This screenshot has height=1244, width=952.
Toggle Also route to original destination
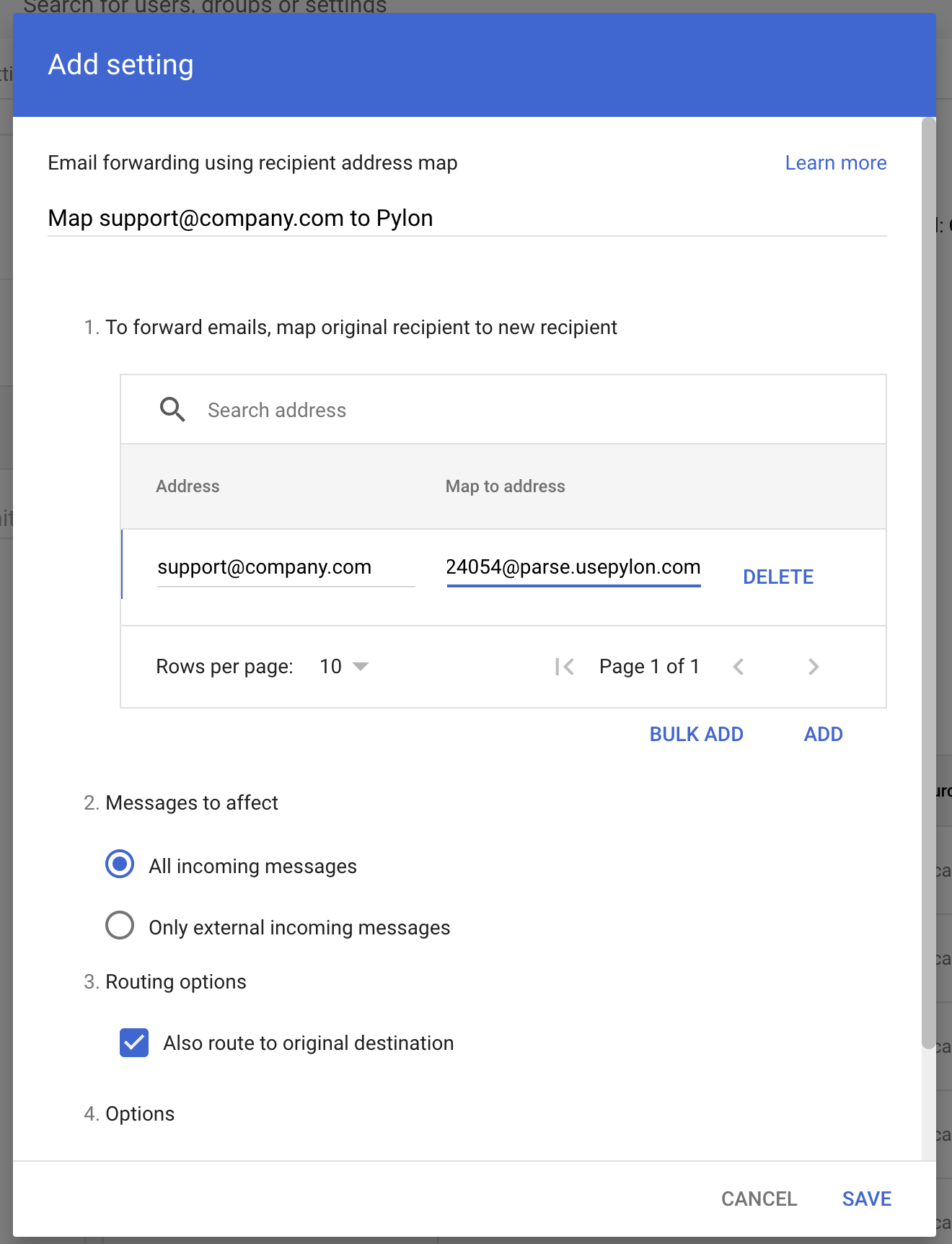[x=134, y=1043]
